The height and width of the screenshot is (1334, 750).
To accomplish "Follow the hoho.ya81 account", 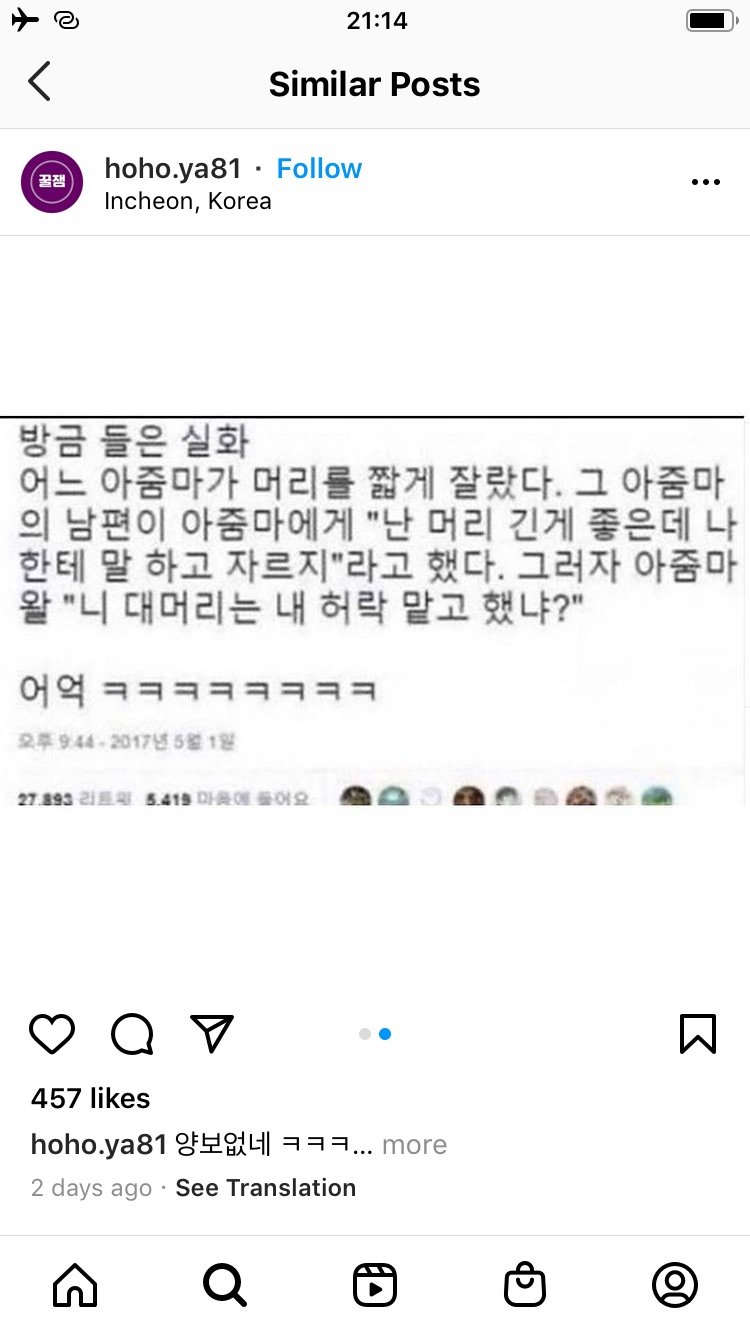I will click(319, 168).
